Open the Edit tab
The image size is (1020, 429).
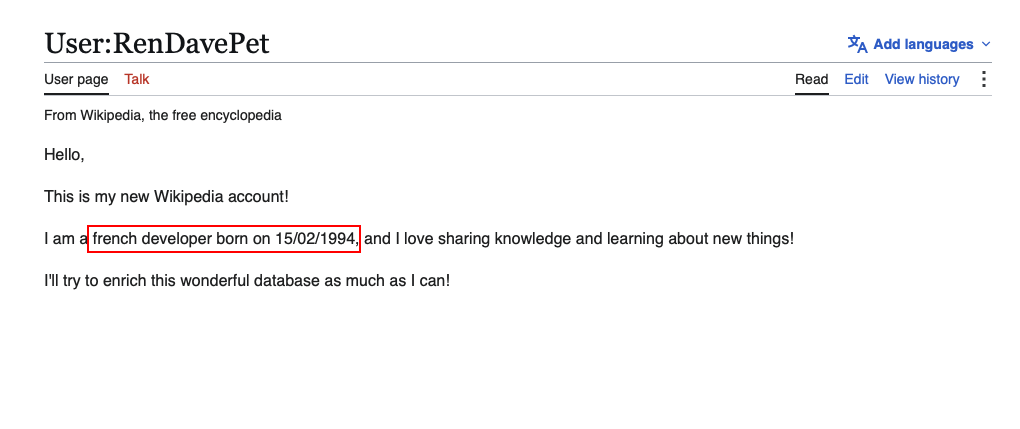(856, 79)
